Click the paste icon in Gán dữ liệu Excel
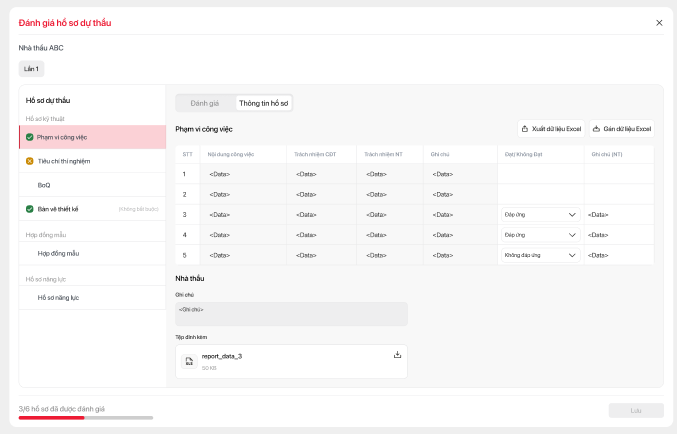 click(597, 129)
